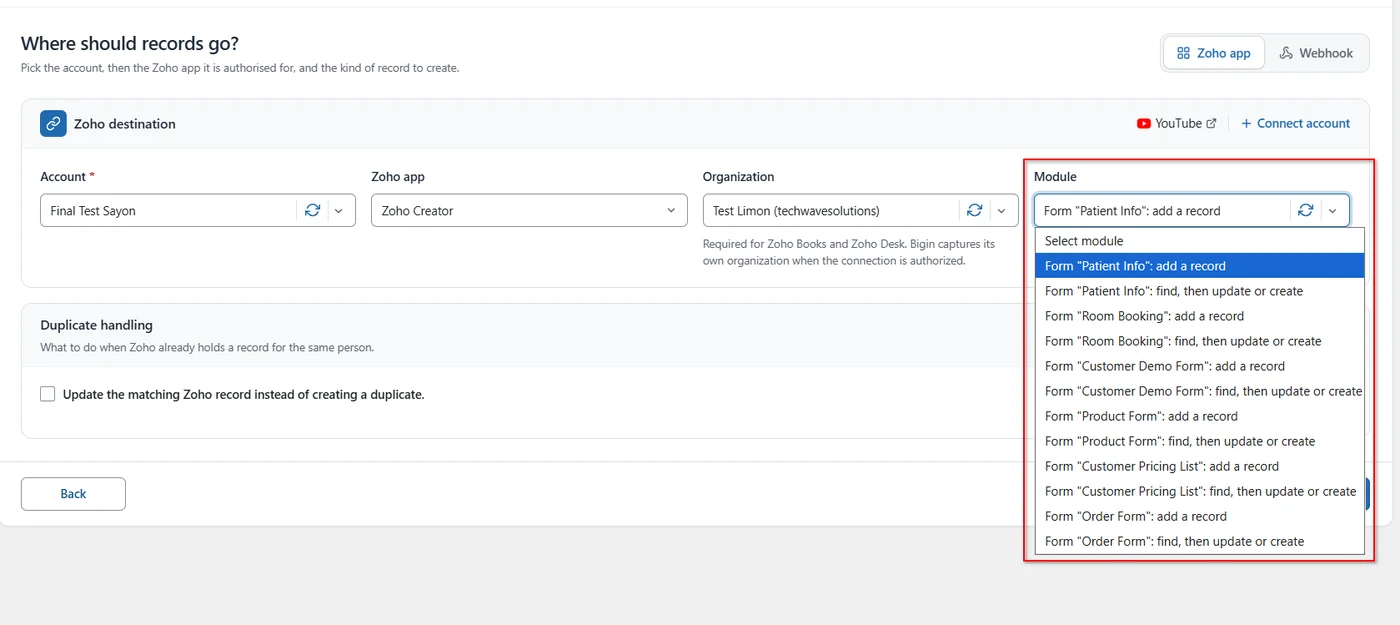Switch to the Webhook tab

pos(1316,53)
